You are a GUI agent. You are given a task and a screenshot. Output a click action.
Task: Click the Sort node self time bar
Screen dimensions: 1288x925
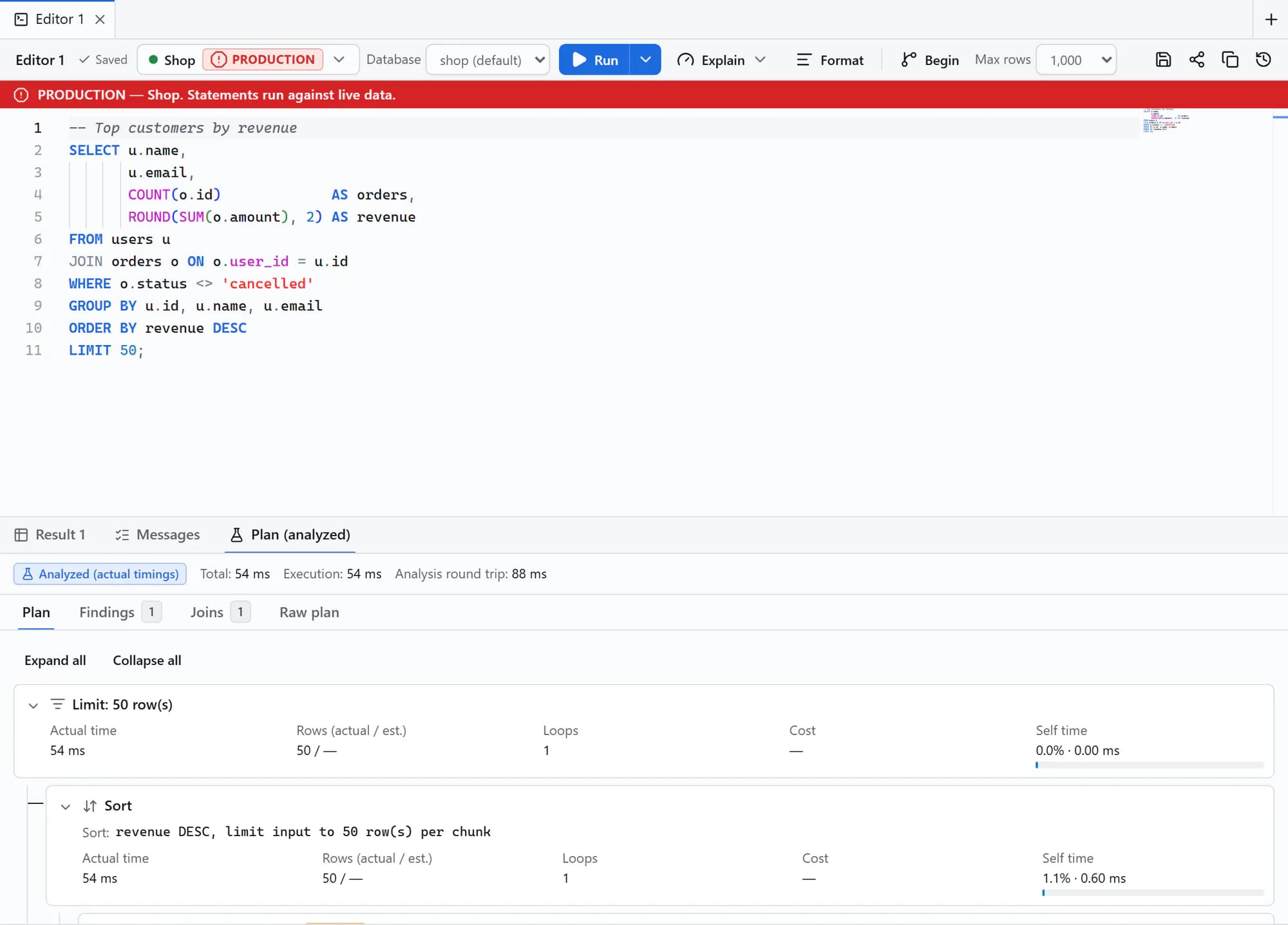1153,893
